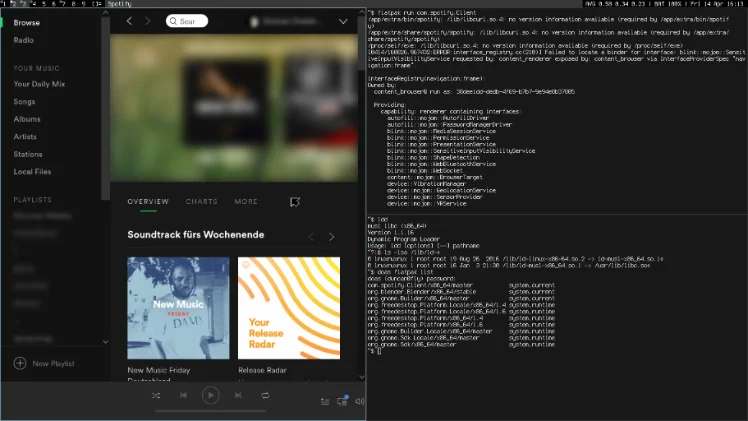The image size is (748, 421).
Task: Click the flag icon beside the More tab
Action: (x=295, y=202)
